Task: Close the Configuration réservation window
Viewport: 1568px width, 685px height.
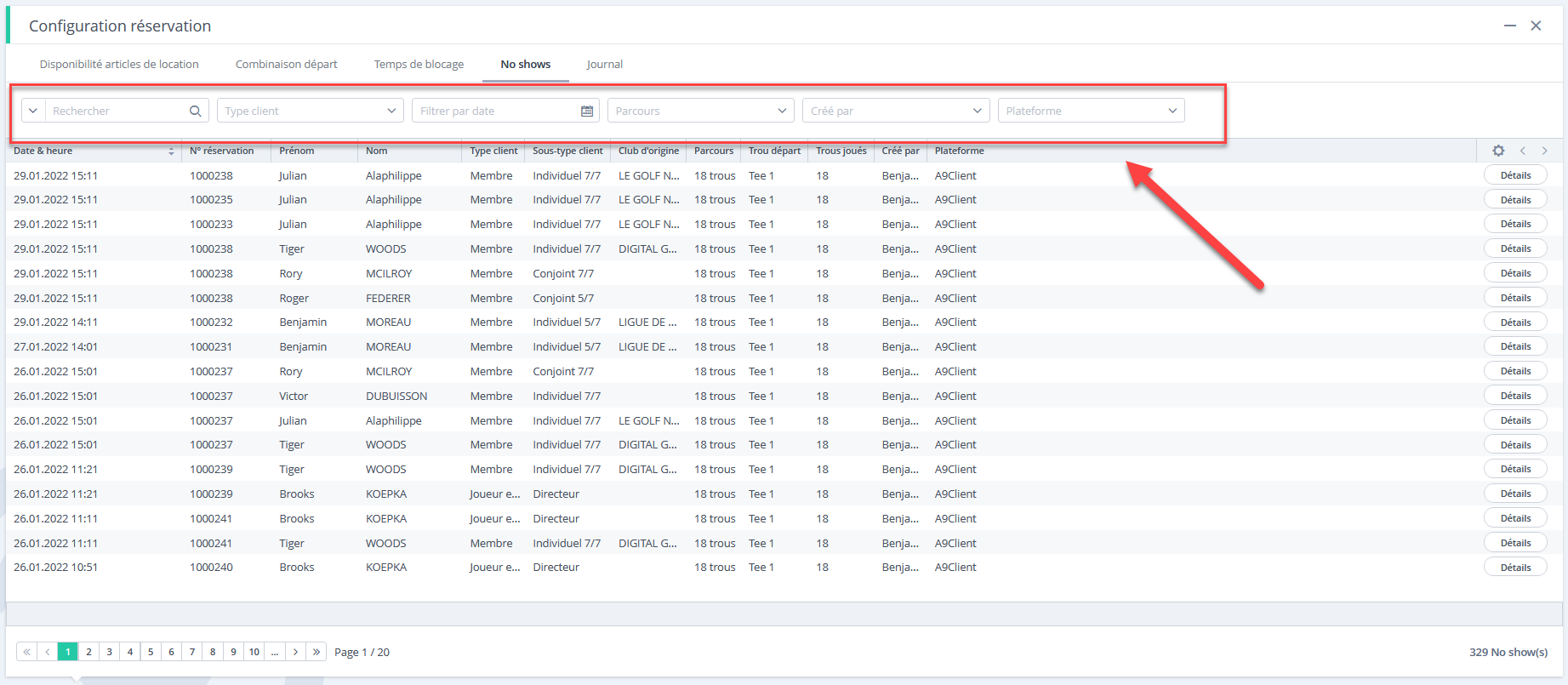Action: [x=1536, y=26]
